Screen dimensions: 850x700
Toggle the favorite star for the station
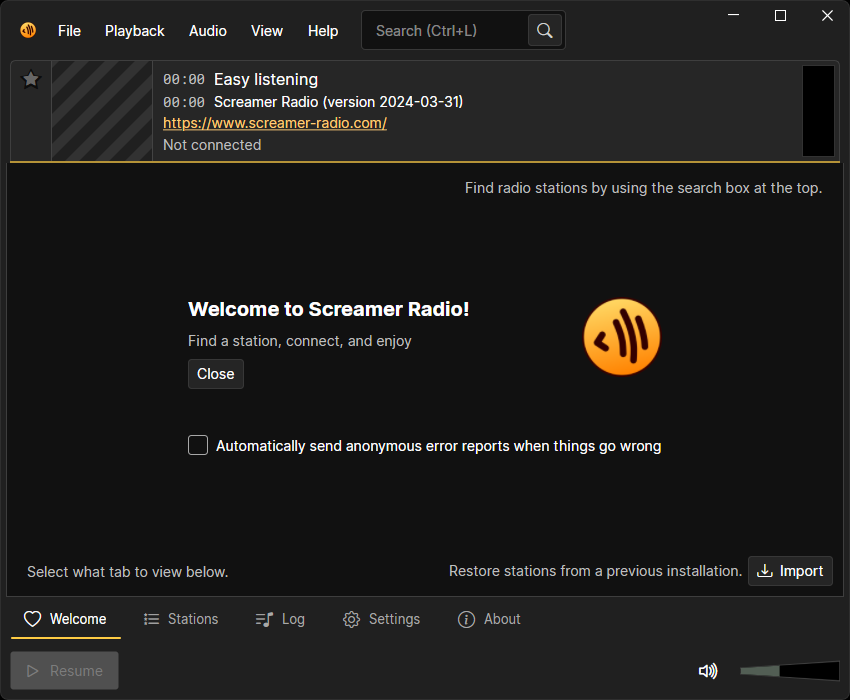[x=31, y=80]
